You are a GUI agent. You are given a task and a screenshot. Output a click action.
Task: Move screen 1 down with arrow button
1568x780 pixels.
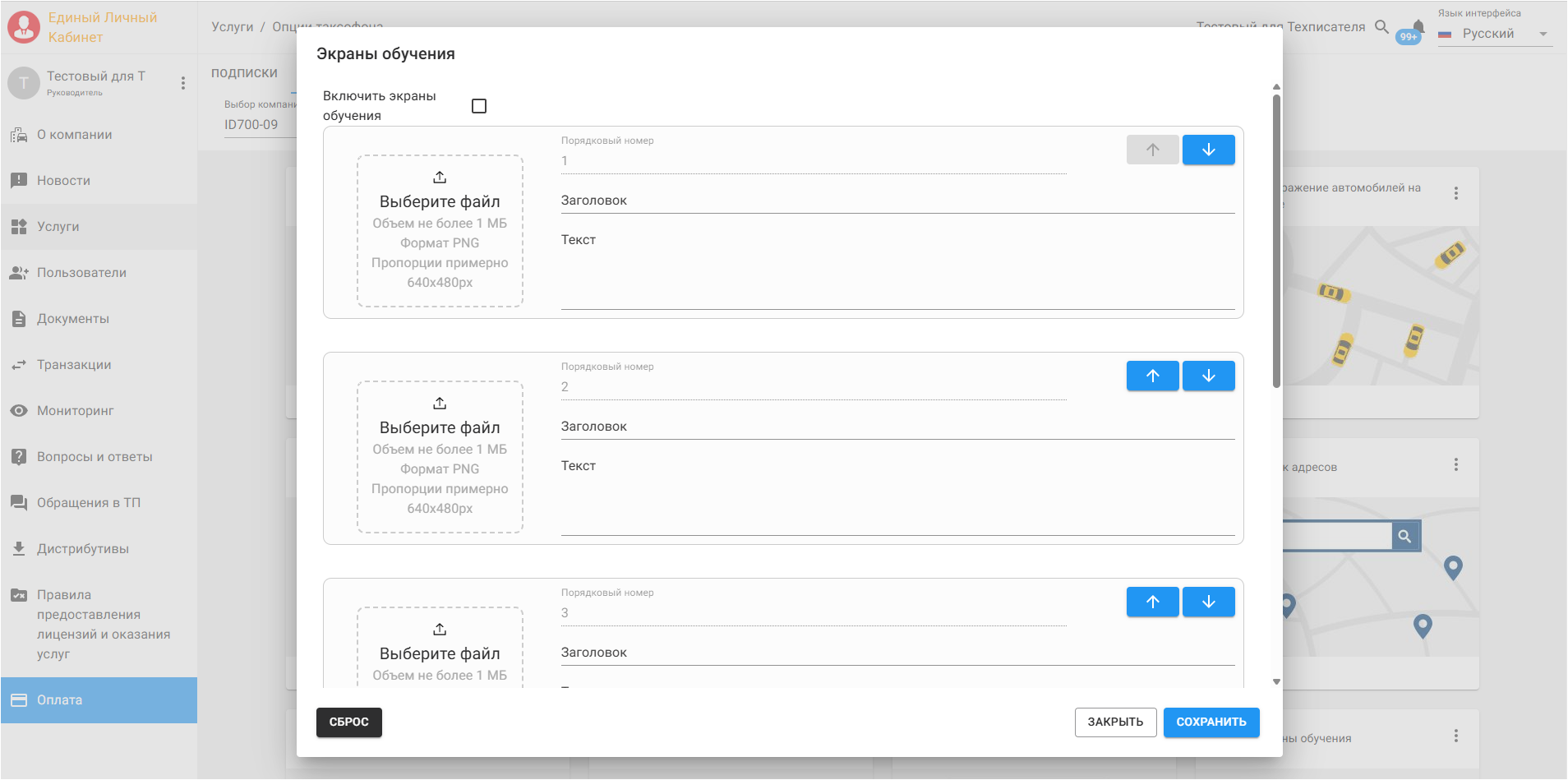tap(1208, 150)
